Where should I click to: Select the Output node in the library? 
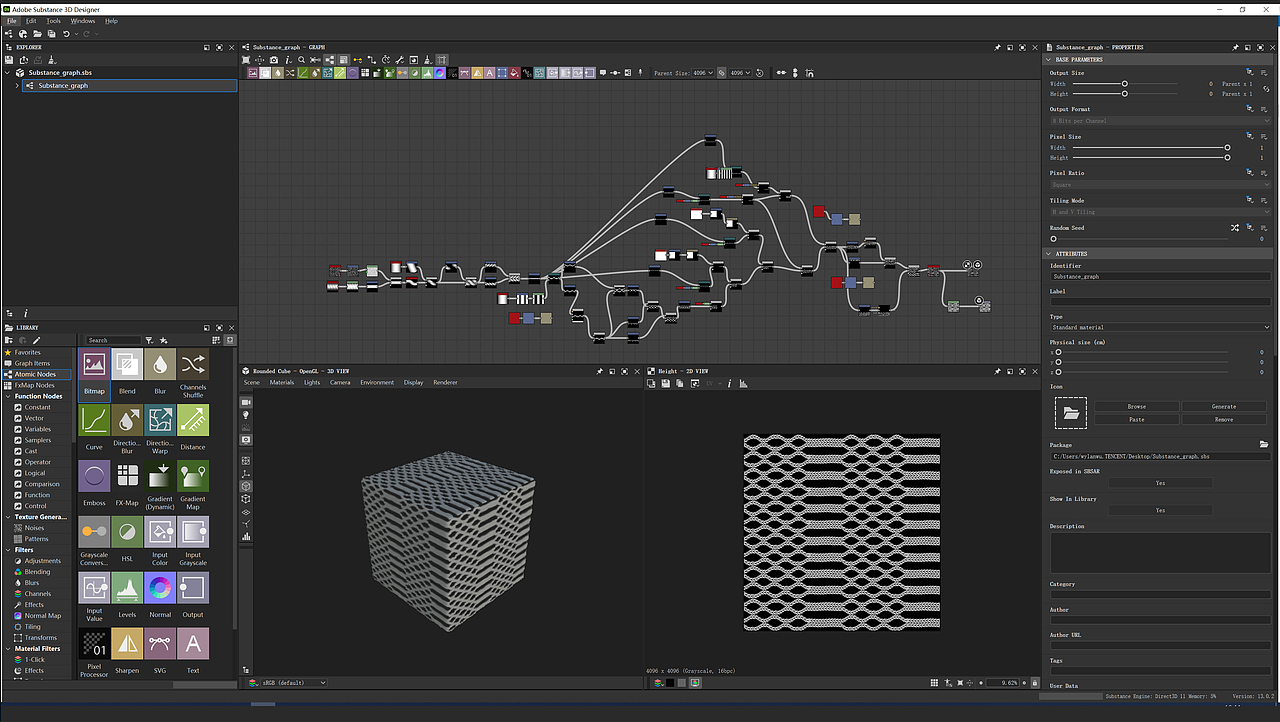point(193,588)
